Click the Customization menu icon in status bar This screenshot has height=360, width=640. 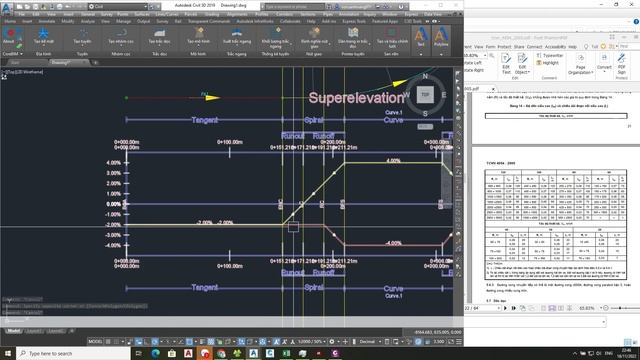click(459, 342)
